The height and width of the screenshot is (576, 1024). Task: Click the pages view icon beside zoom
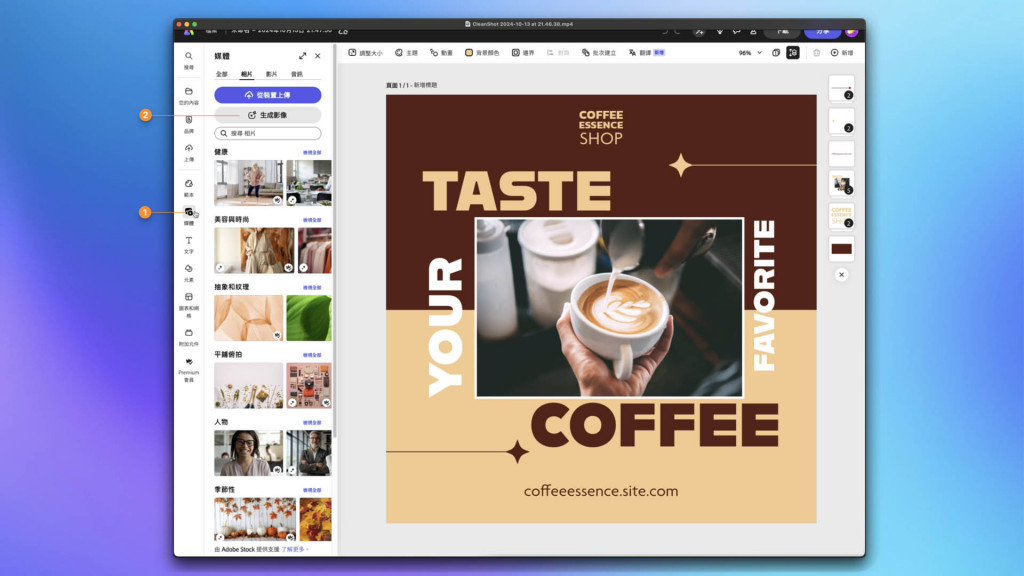tap(776, 53)
